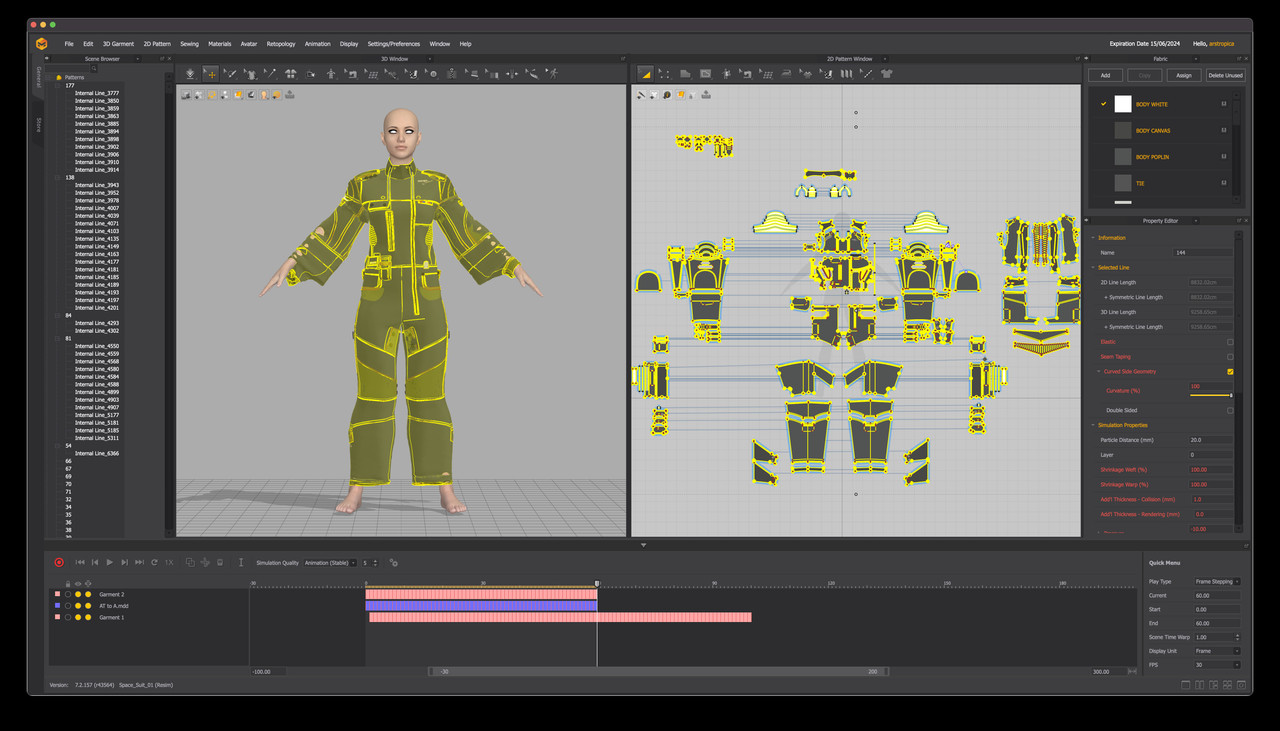Click the Assign button in the Fabric panel
Screen dimensions: 1280x731
click(x=1183, y=75)
